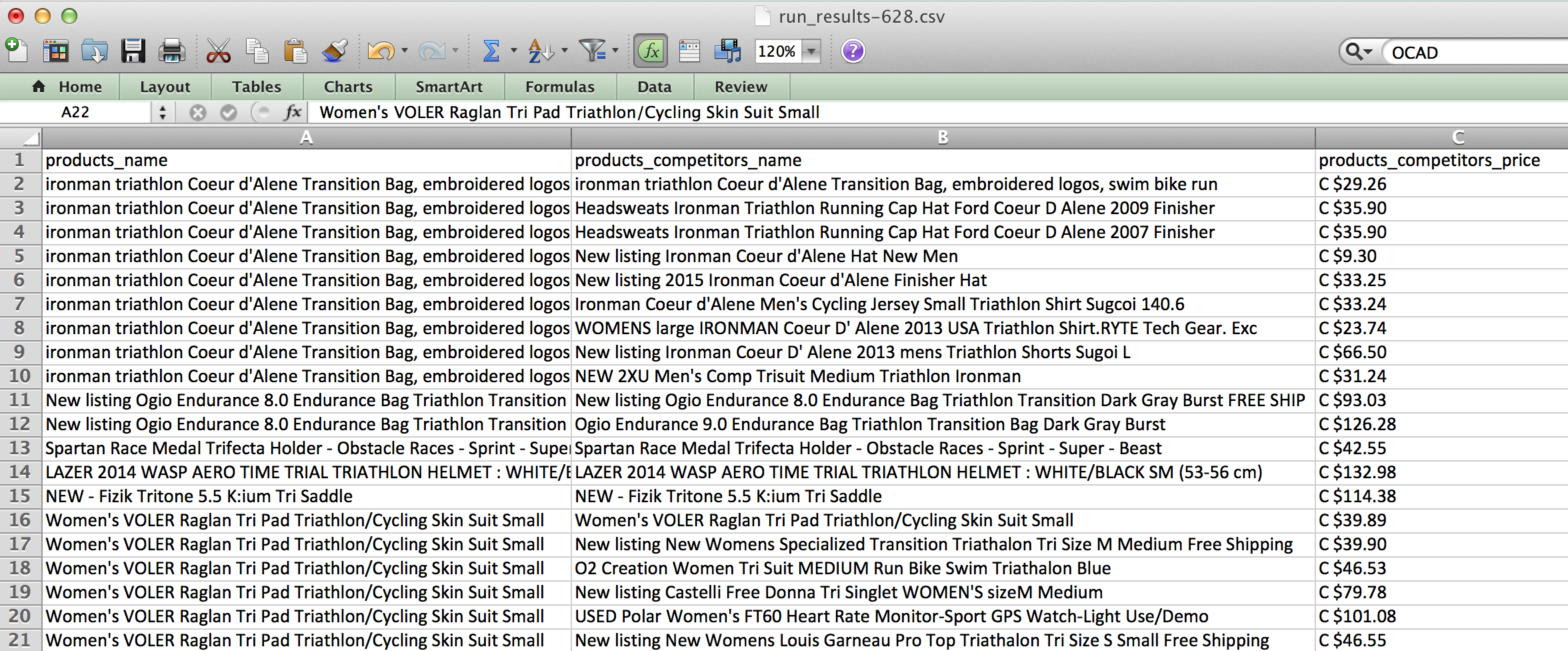Open Help with the purple question mark
The height and width of the screenshot is (651, 1568).
(x=853, y=51)
